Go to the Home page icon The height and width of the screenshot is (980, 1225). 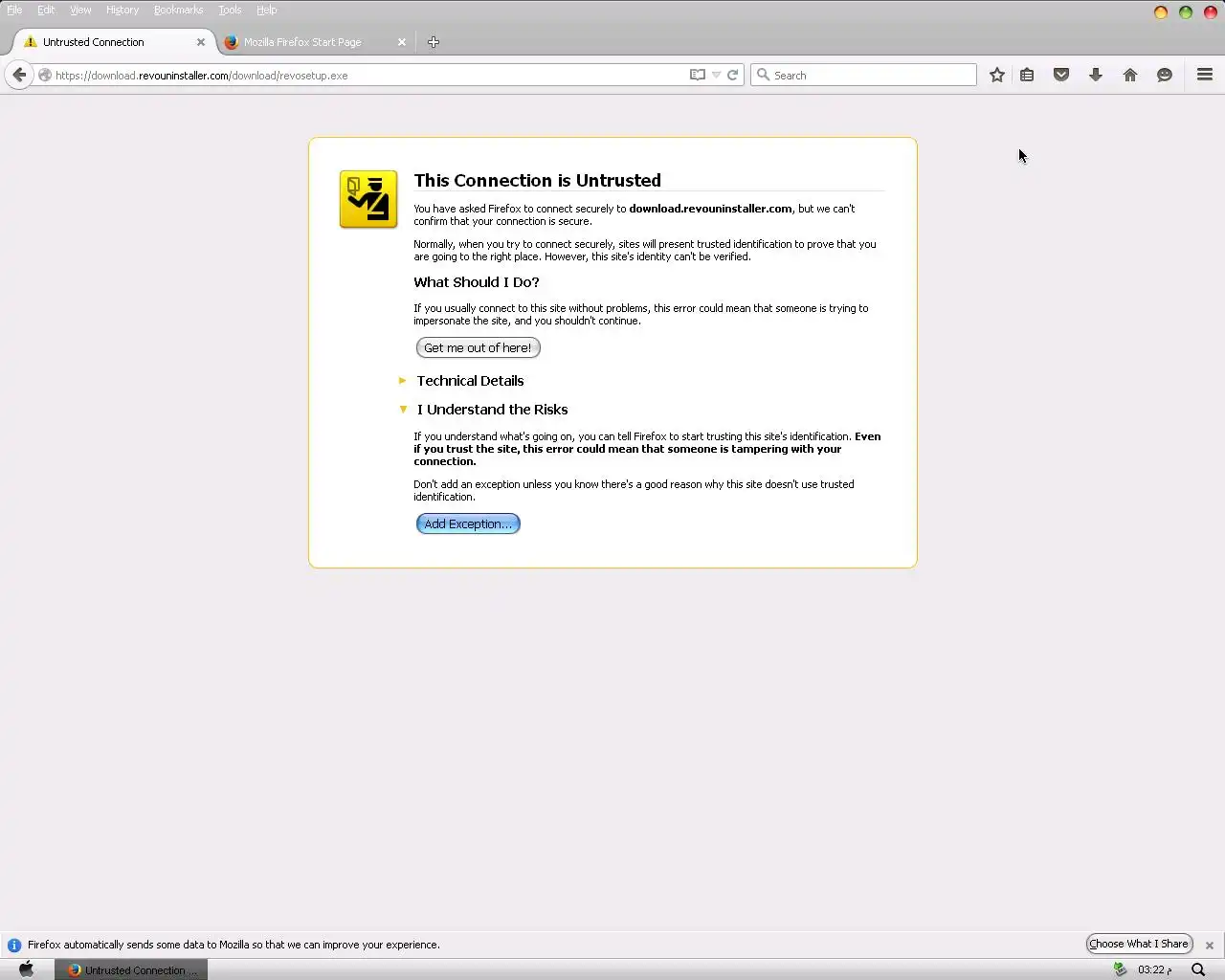[1130, 75]
